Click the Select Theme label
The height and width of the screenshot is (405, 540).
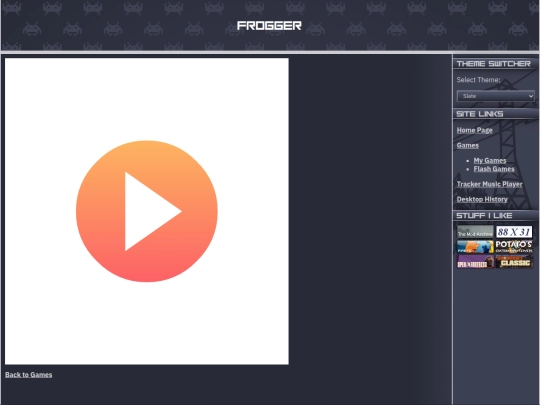click(x=478, y=80)
